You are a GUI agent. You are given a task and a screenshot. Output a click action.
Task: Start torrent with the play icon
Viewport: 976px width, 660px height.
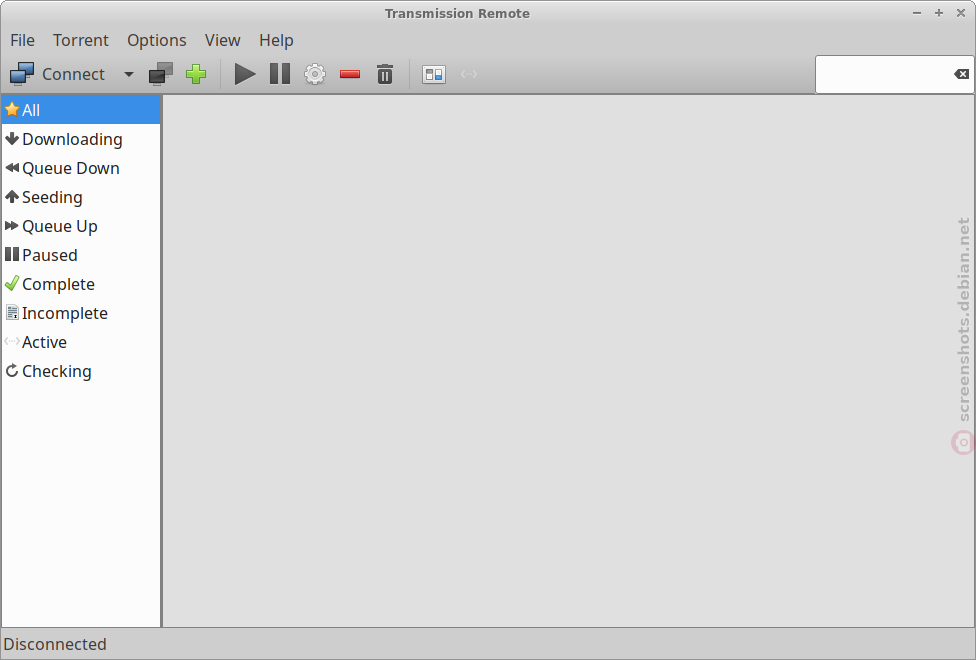coord(245,74)
